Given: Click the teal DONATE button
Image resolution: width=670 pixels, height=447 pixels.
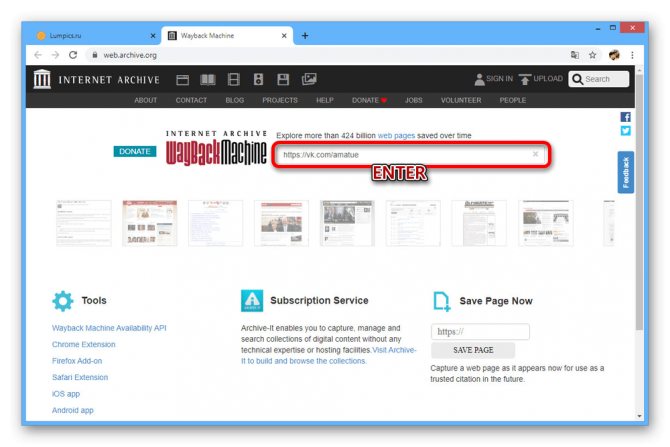Looking at the screenshot, I should pyautogui.click(x=135, y=151).
